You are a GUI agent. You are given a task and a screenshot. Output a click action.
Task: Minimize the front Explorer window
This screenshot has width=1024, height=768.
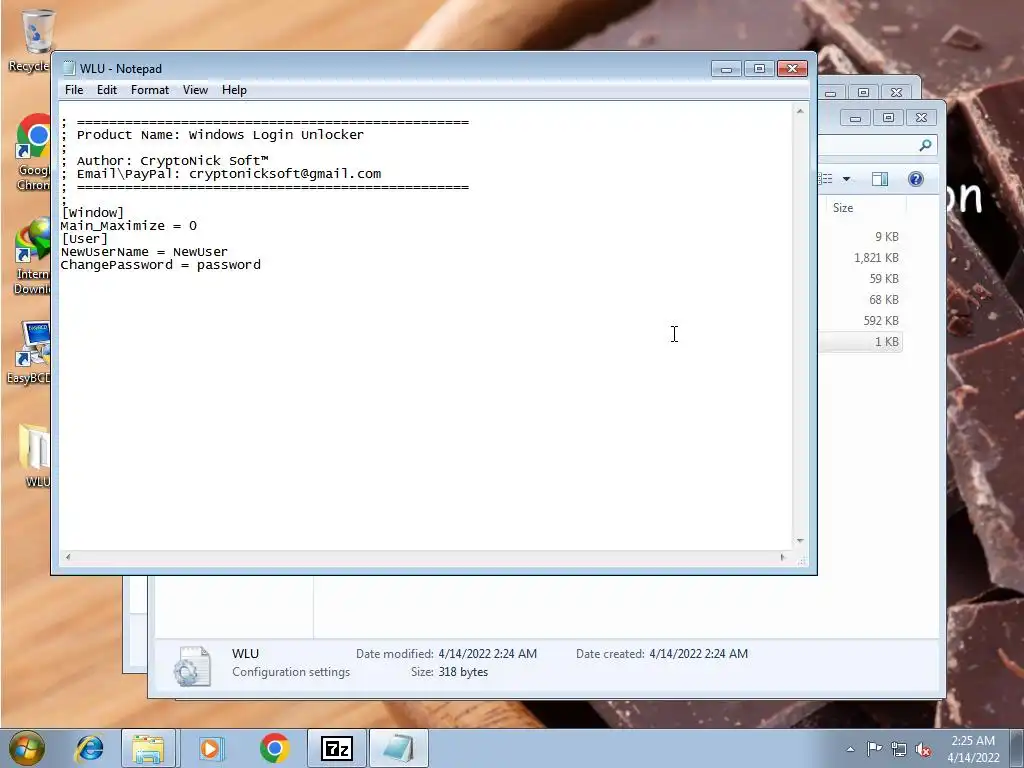tap(855, 118)
